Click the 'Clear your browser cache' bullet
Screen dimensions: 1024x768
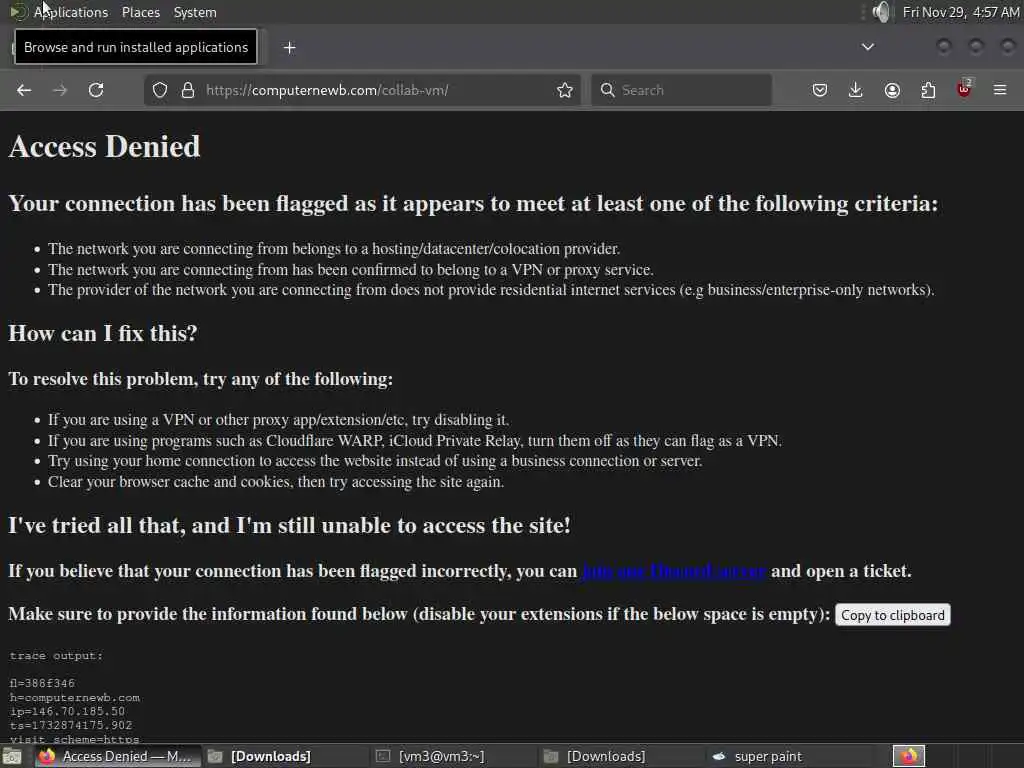tap(276, 482)
